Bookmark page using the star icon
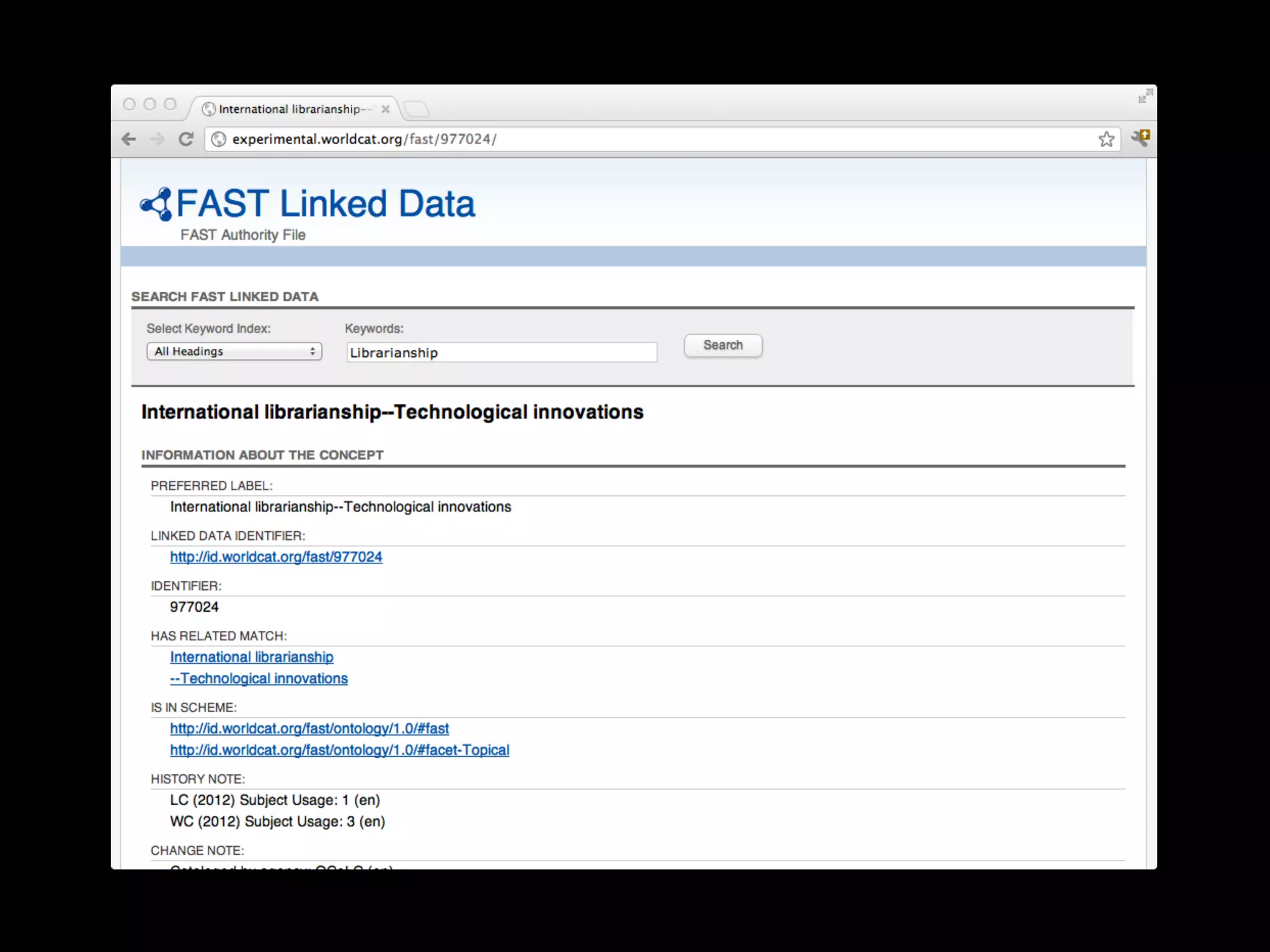 pos(1106,139)
